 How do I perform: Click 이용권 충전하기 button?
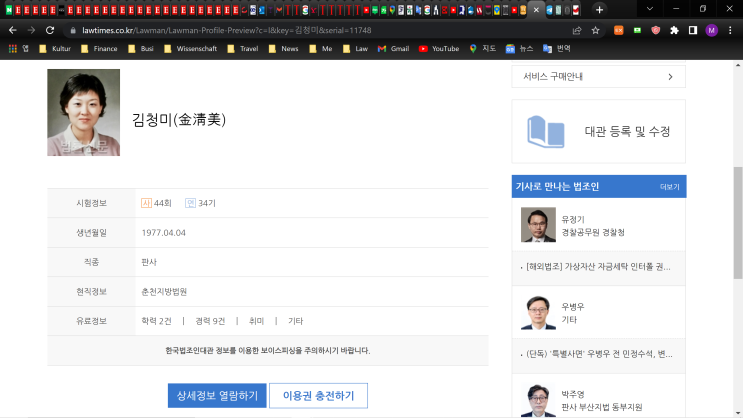pos(318,396)
